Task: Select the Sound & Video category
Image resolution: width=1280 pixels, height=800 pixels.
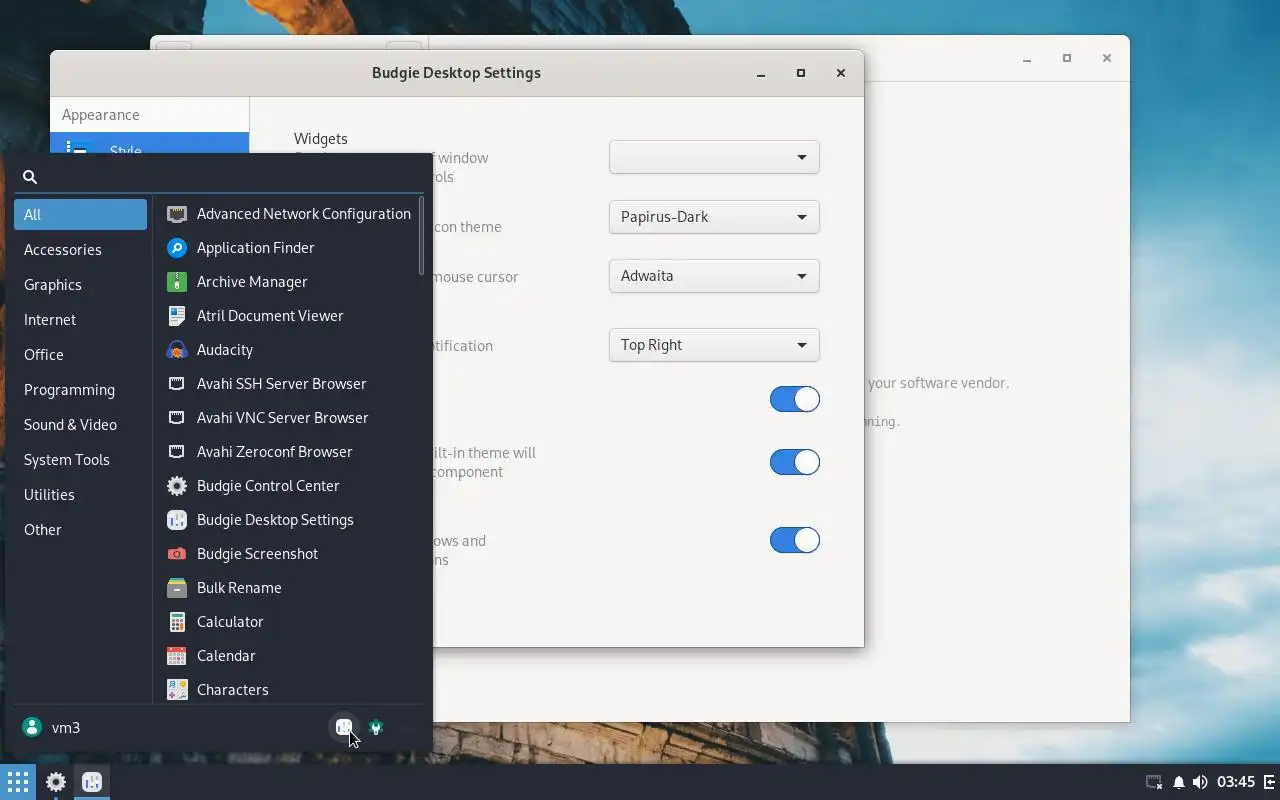Action: click(80, 425)
